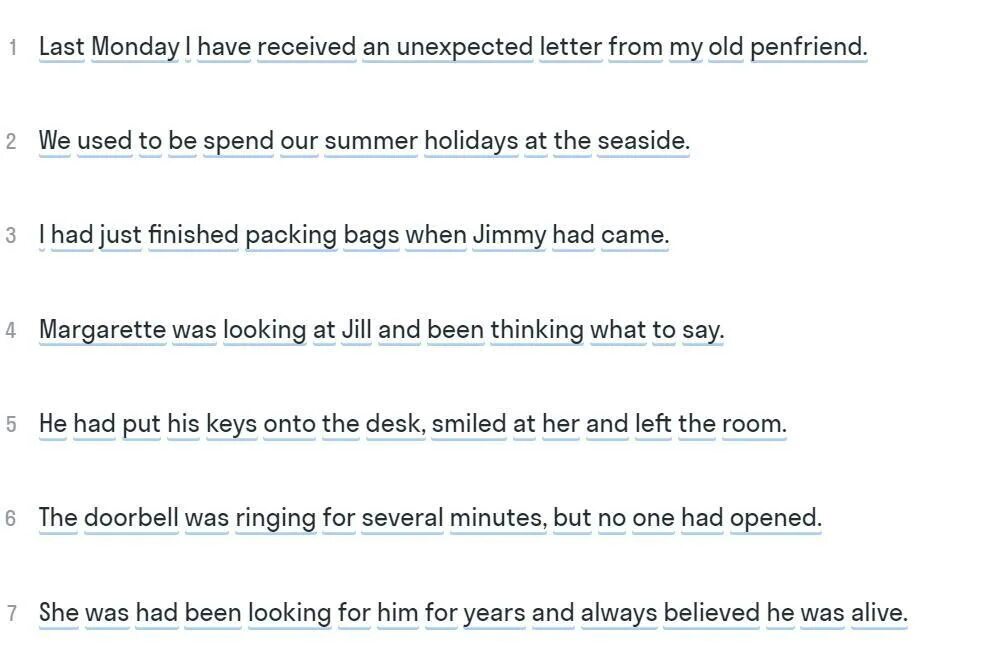Choose the second 'had' before 'came'
This screenshot has width=981, height=658.
573,235
